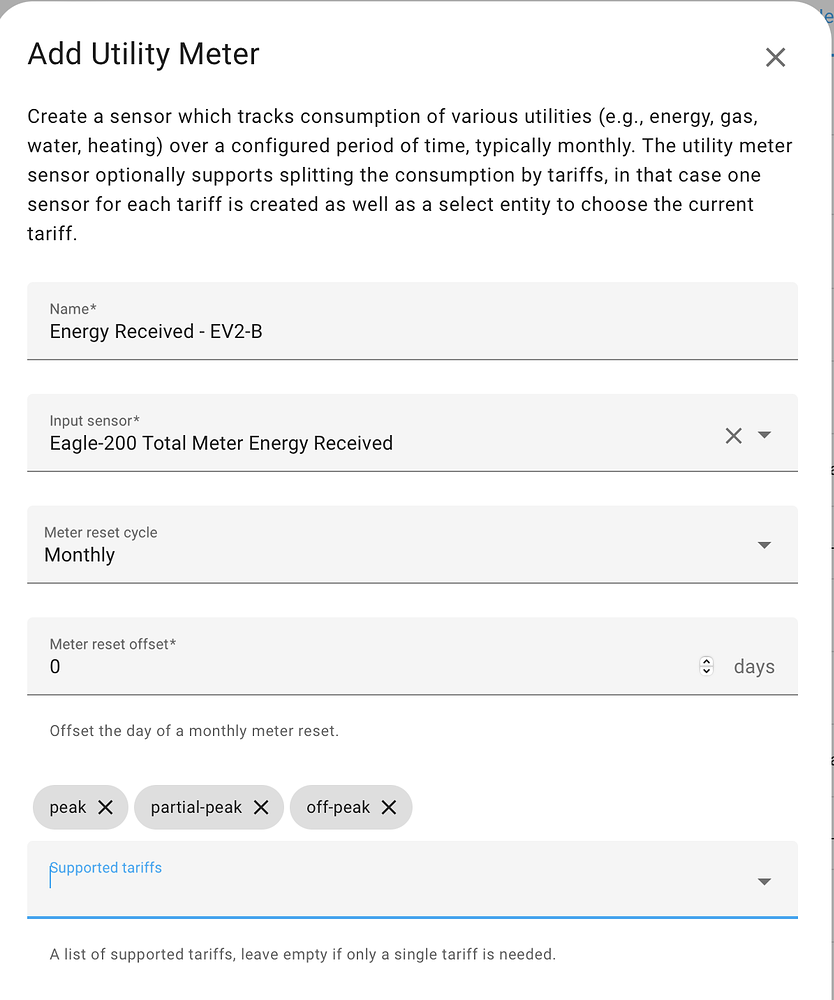
Task: Open the Meter reset cycle dropdown
Action: coord(763,545)
